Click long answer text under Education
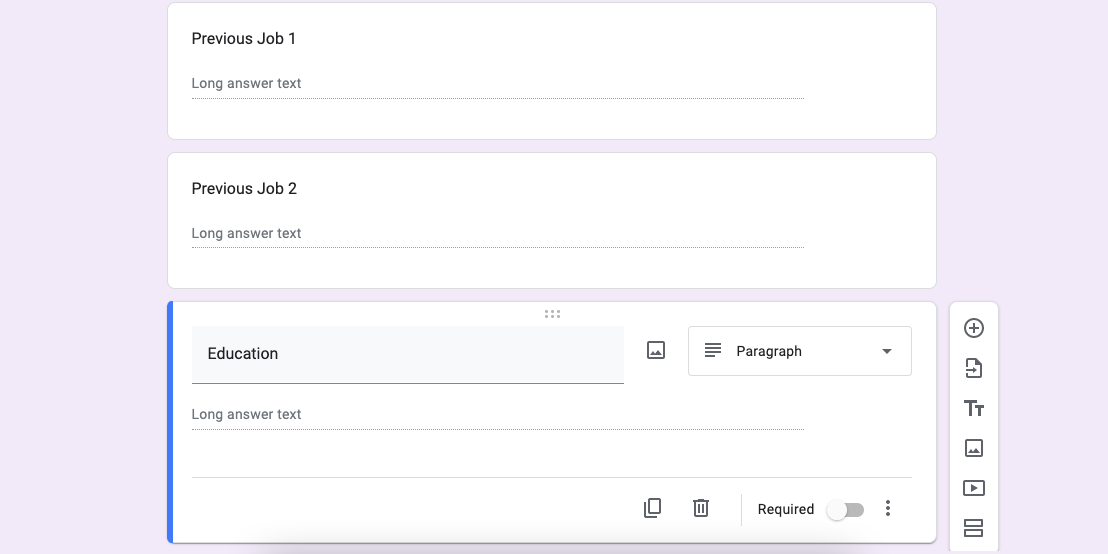The height and width of the screenshot is (554, 1108). (x=247, y=415)
